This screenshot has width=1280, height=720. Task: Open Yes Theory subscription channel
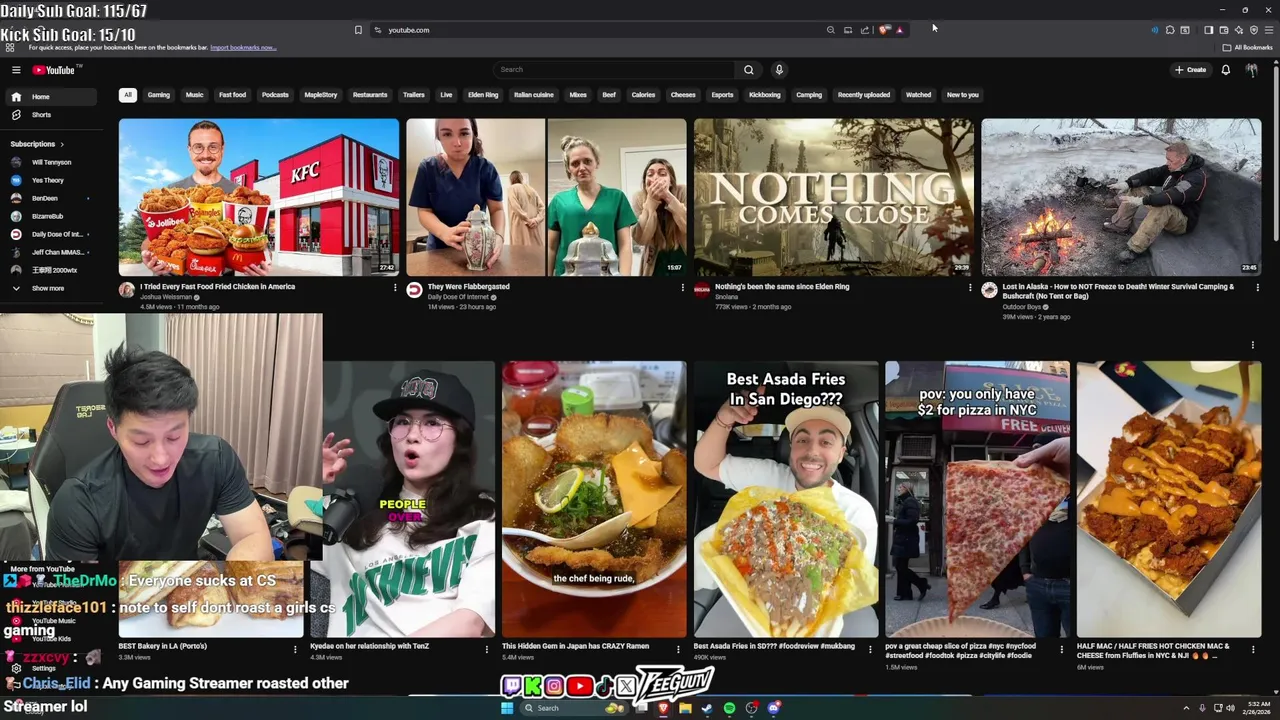[50, 180]
